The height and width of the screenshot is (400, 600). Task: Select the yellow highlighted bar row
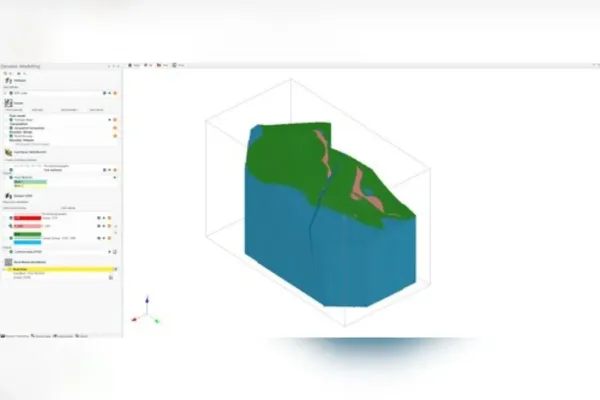coord(60,269)
